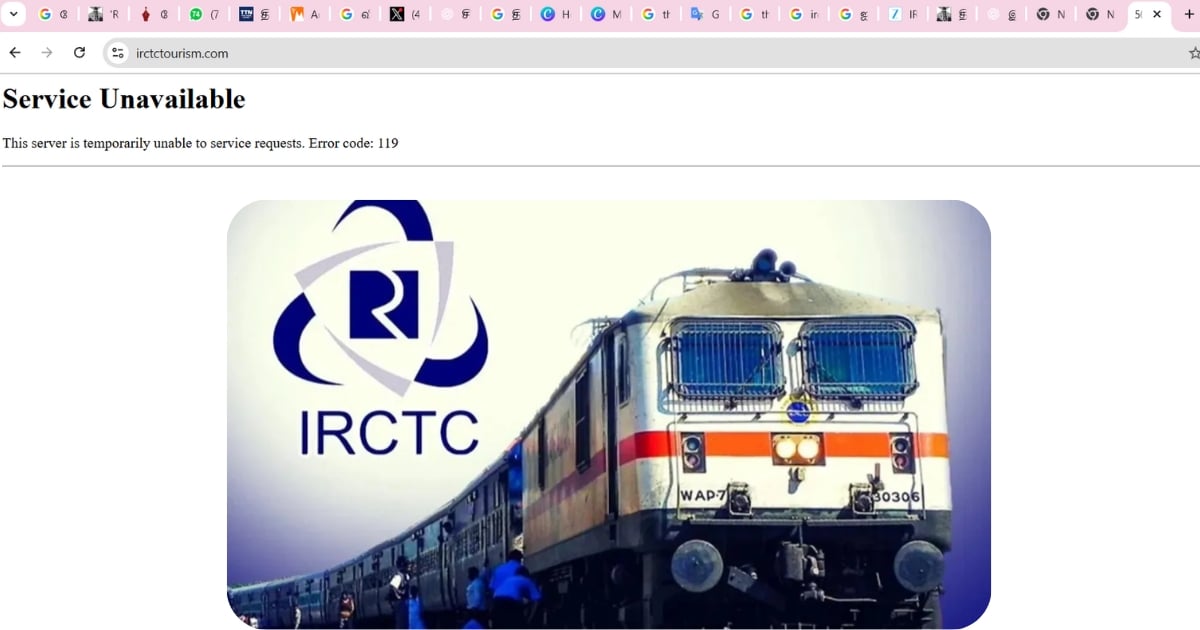Select the TTN news tab
This screenshot has width=1200, height=630.
[254, 14]
